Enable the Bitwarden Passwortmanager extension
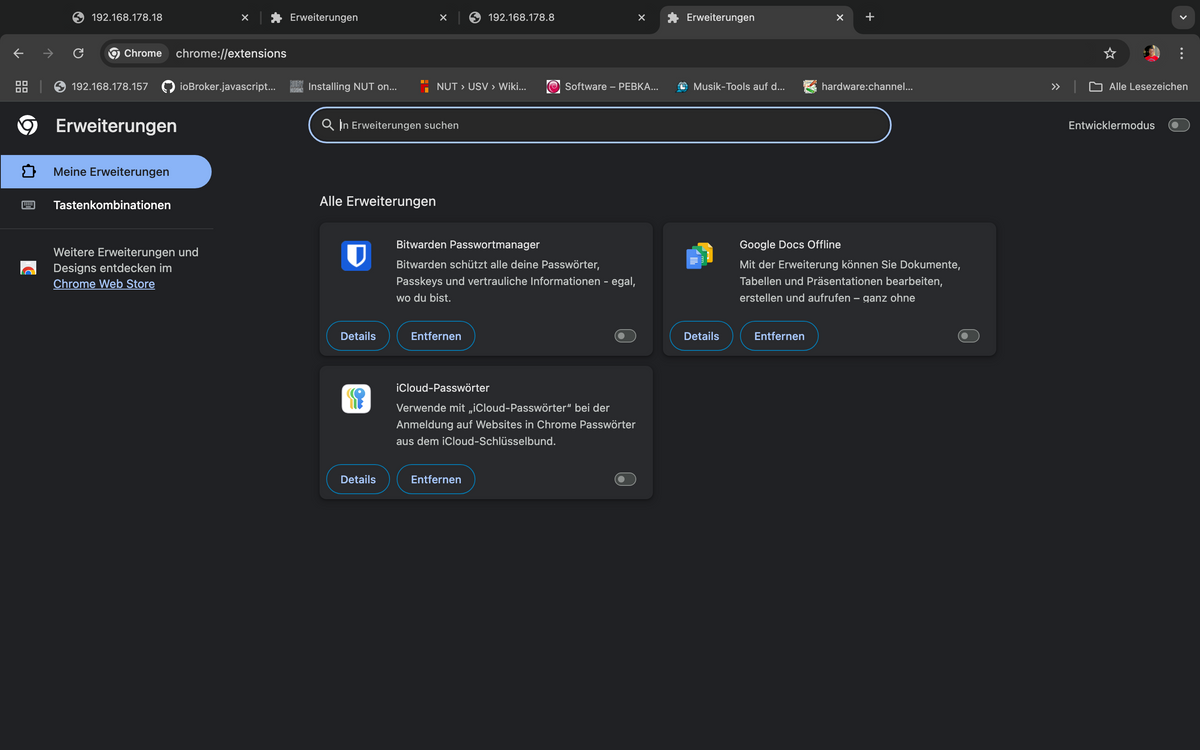Screen dimensions: 1200x750 tap(625, 336)
